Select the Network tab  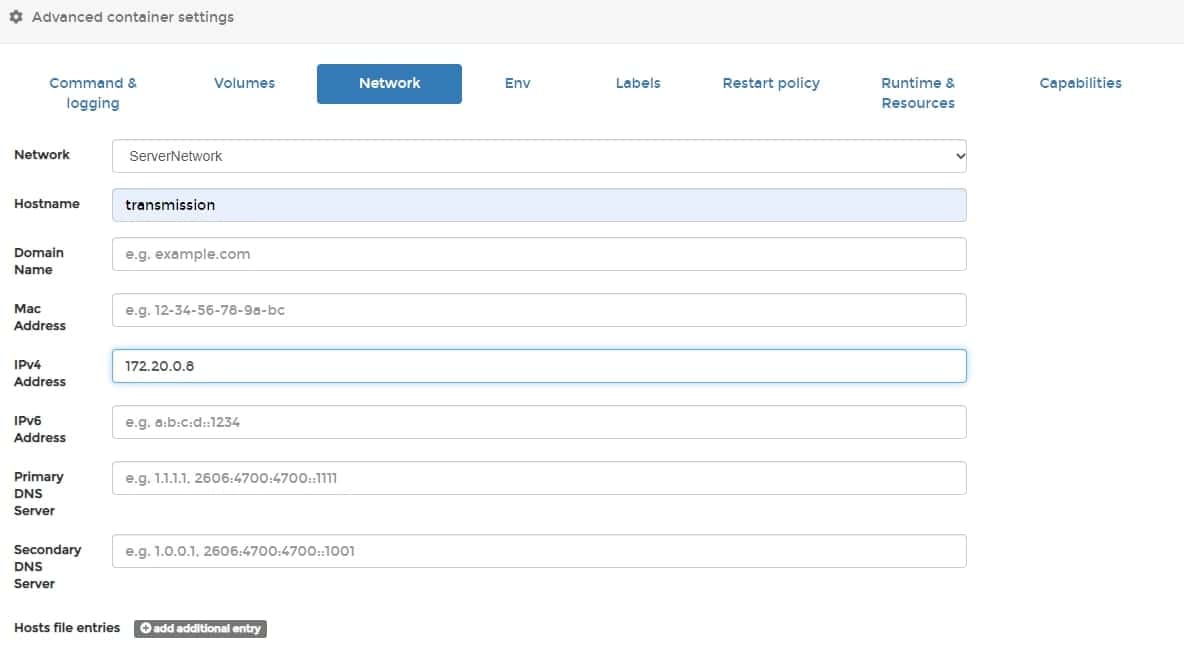(x=389, y=84)
